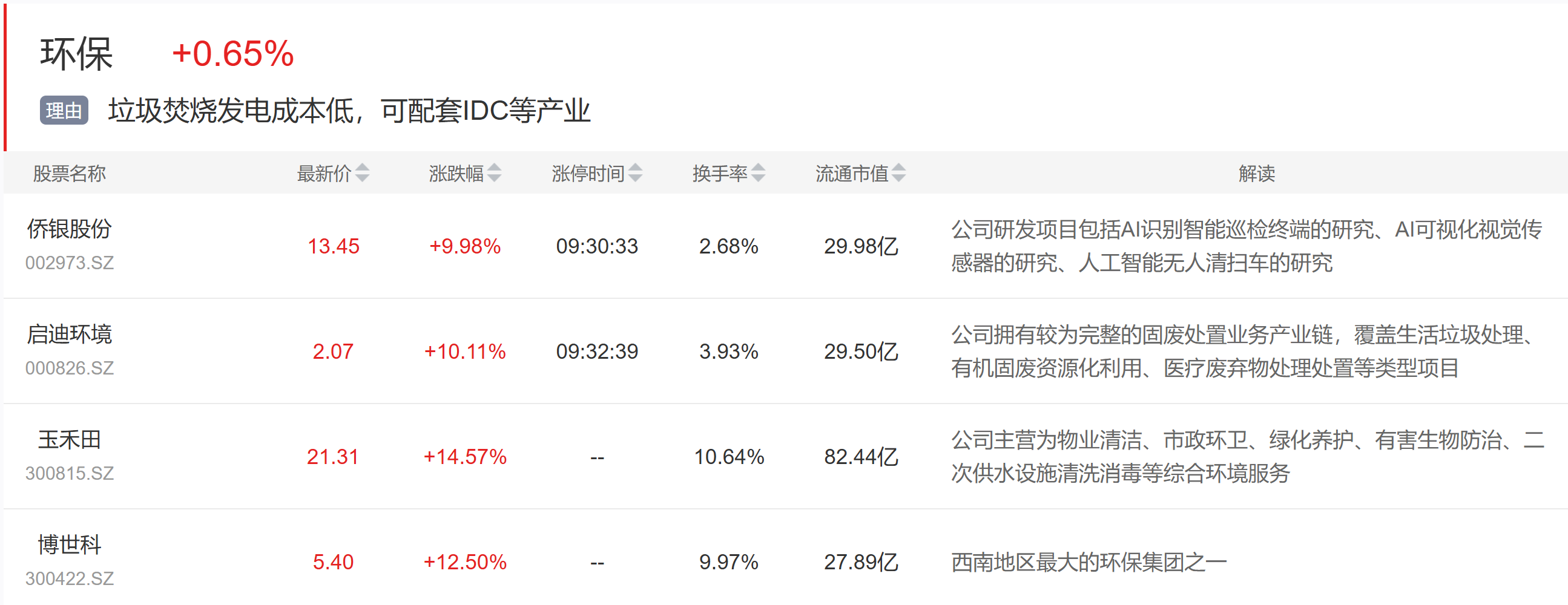Viewport: 1568px width, 605px height.
Task: Open stock 玉禾田
Action: pos(70,440)
